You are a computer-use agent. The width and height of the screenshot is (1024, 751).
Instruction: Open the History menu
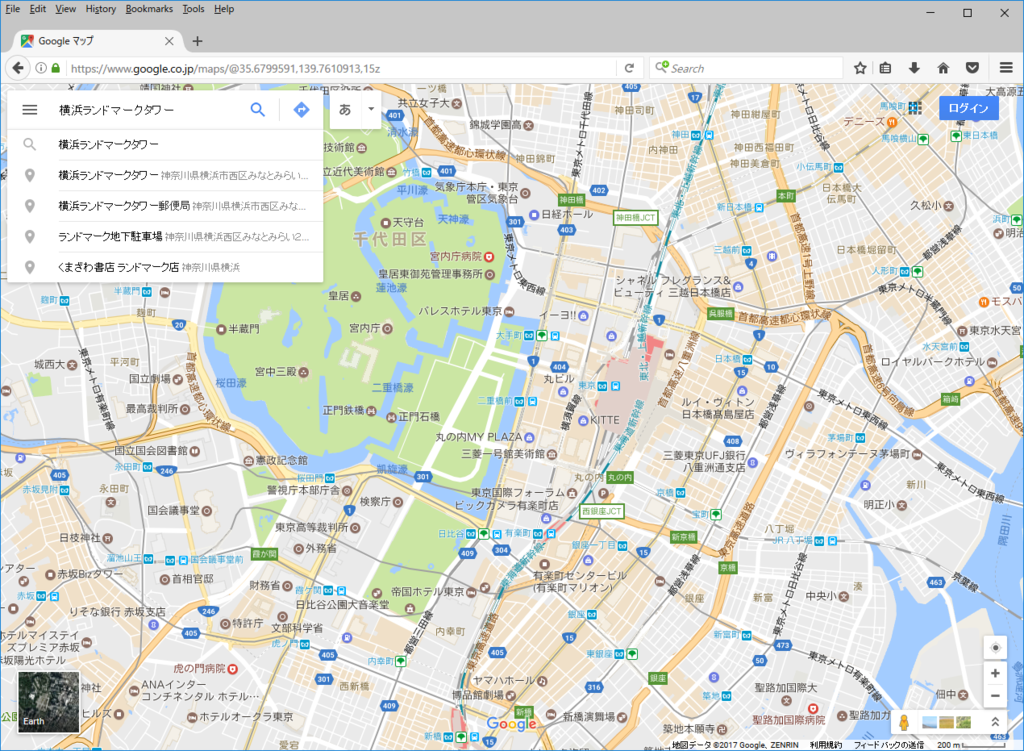[x=101, y=9]
